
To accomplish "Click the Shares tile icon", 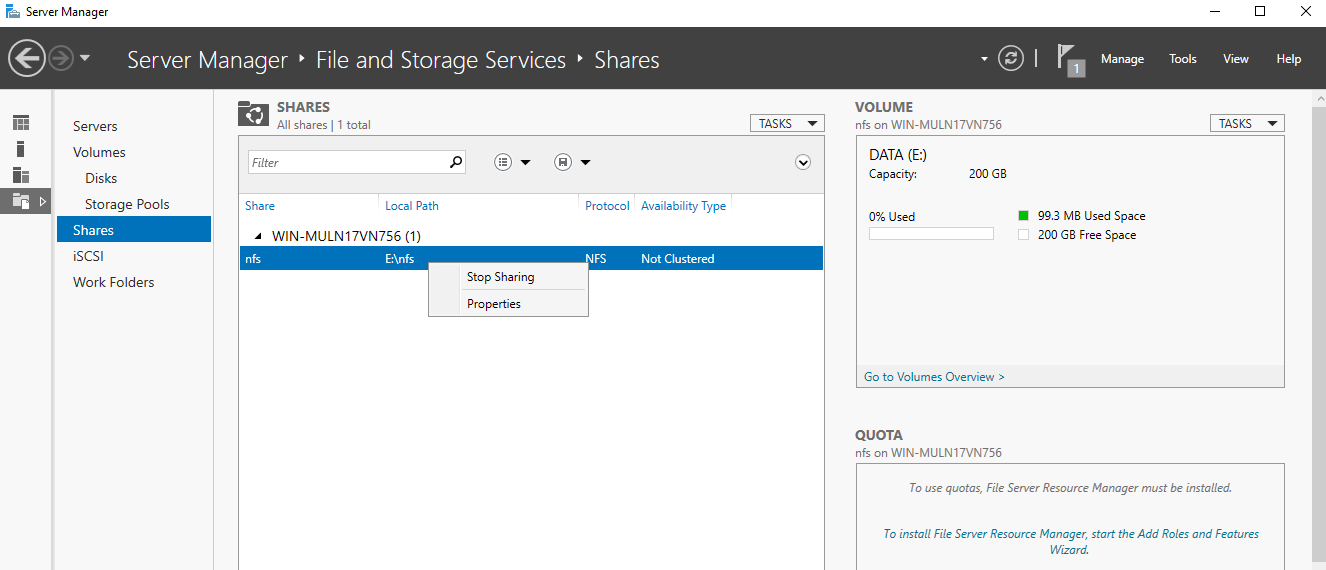I will point(253,114).
